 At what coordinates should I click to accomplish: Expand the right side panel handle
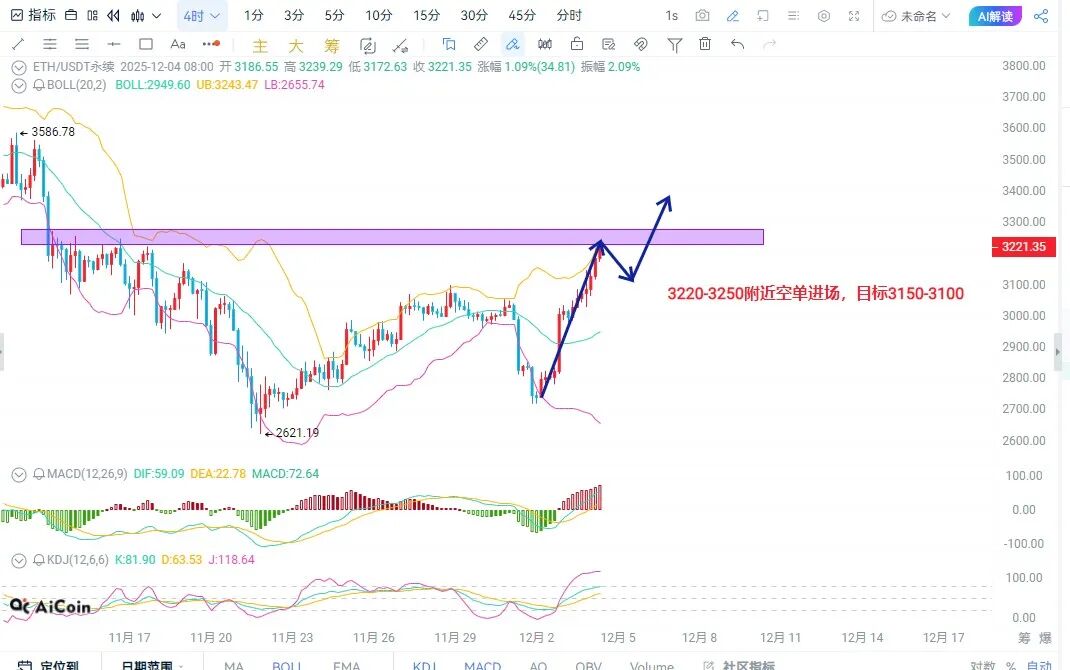pos(1059,352)
